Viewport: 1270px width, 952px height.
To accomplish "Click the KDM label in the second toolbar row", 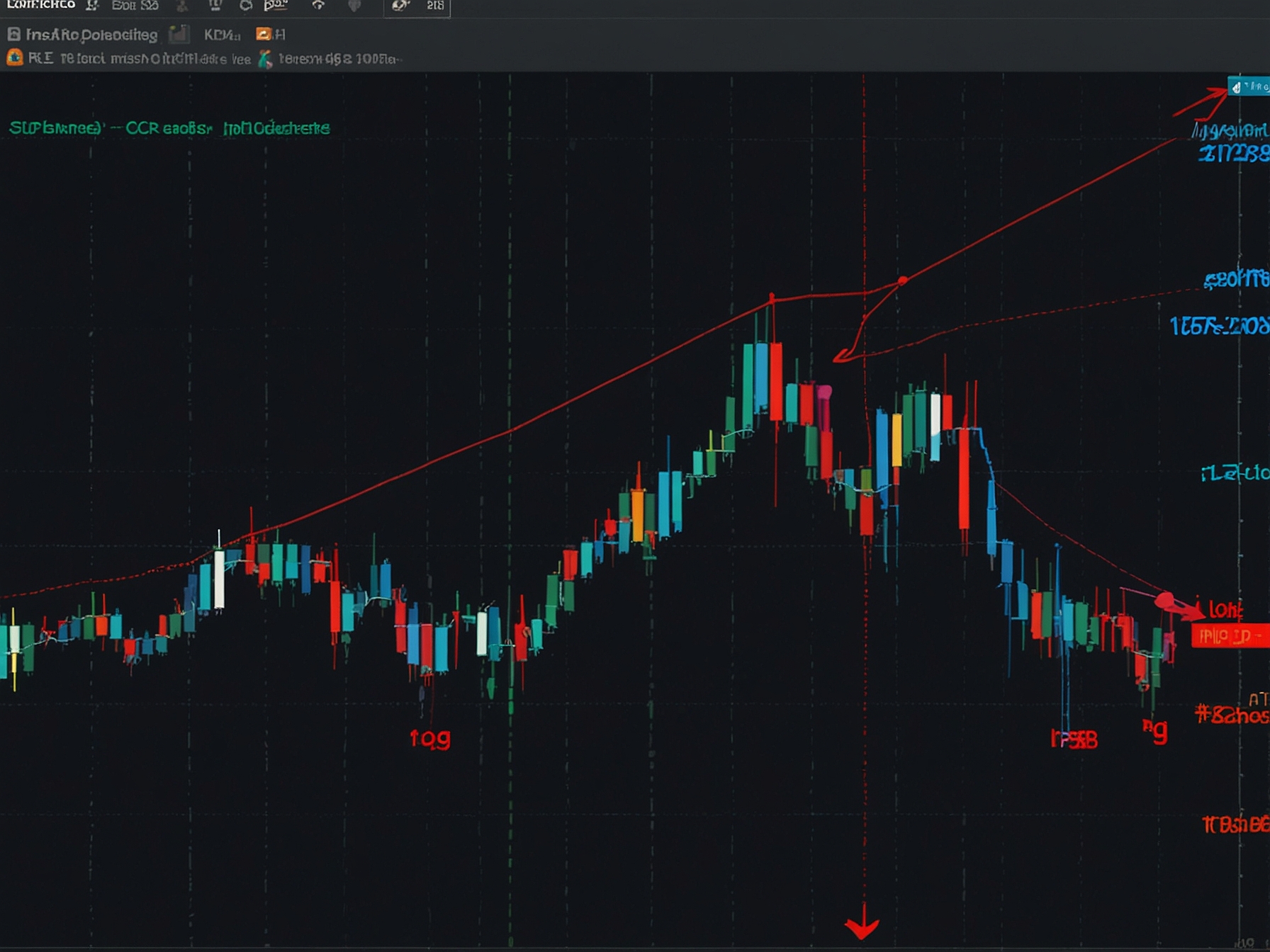I will click(222, 35).
